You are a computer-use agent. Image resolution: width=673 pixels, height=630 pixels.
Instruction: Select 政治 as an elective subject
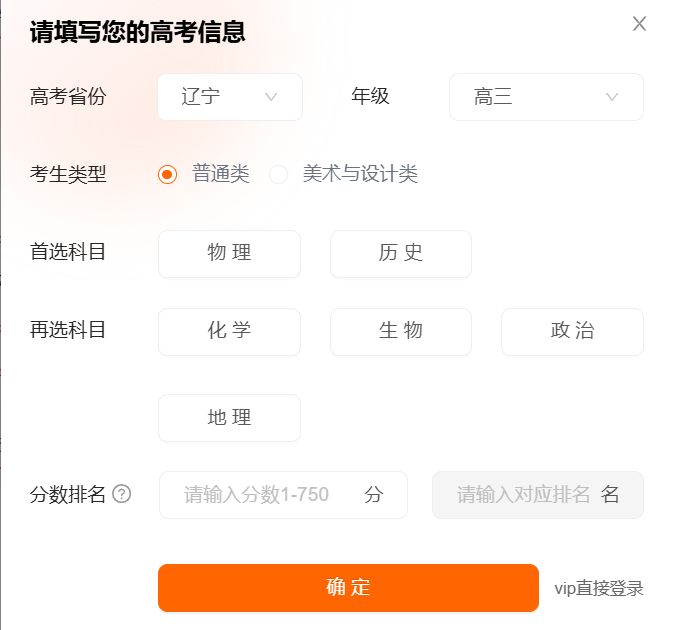(572, 332)
